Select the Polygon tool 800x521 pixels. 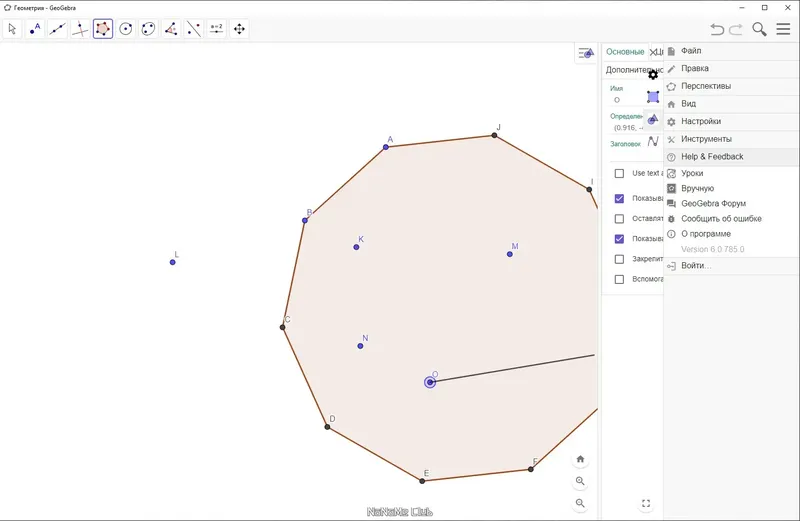click(x=103, y=29)
